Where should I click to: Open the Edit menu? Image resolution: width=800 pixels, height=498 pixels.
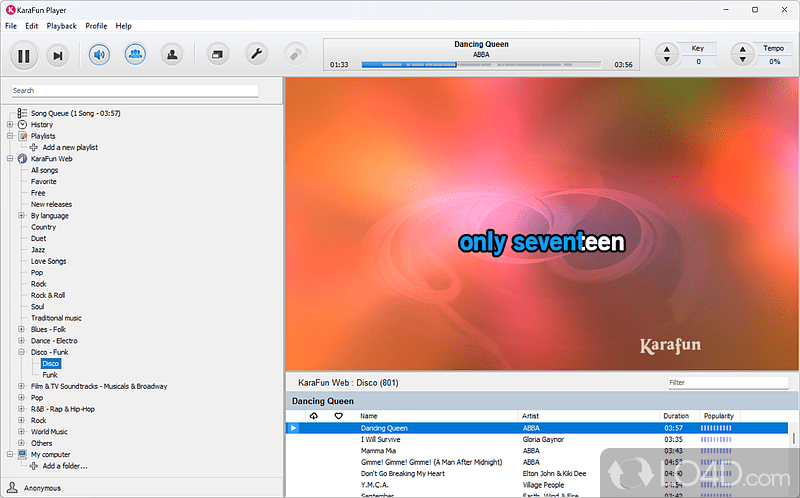(32, 26)
